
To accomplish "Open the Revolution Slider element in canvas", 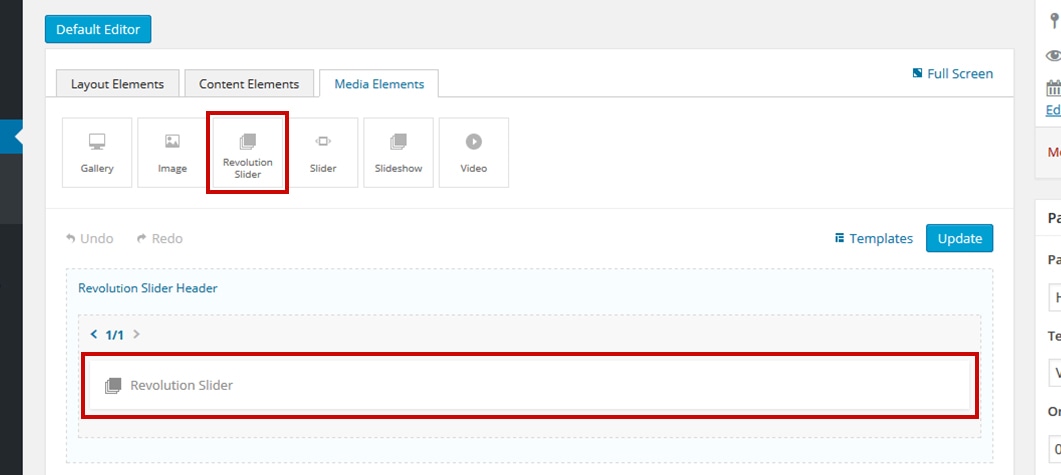I will coord(530,385).
